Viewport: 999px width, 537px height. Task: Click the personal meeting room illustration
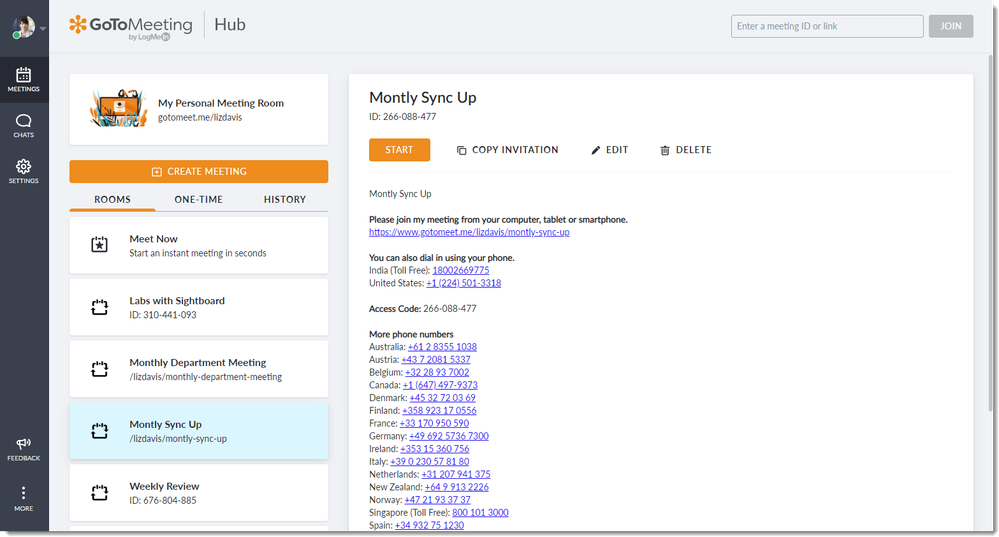pos(119,108)
